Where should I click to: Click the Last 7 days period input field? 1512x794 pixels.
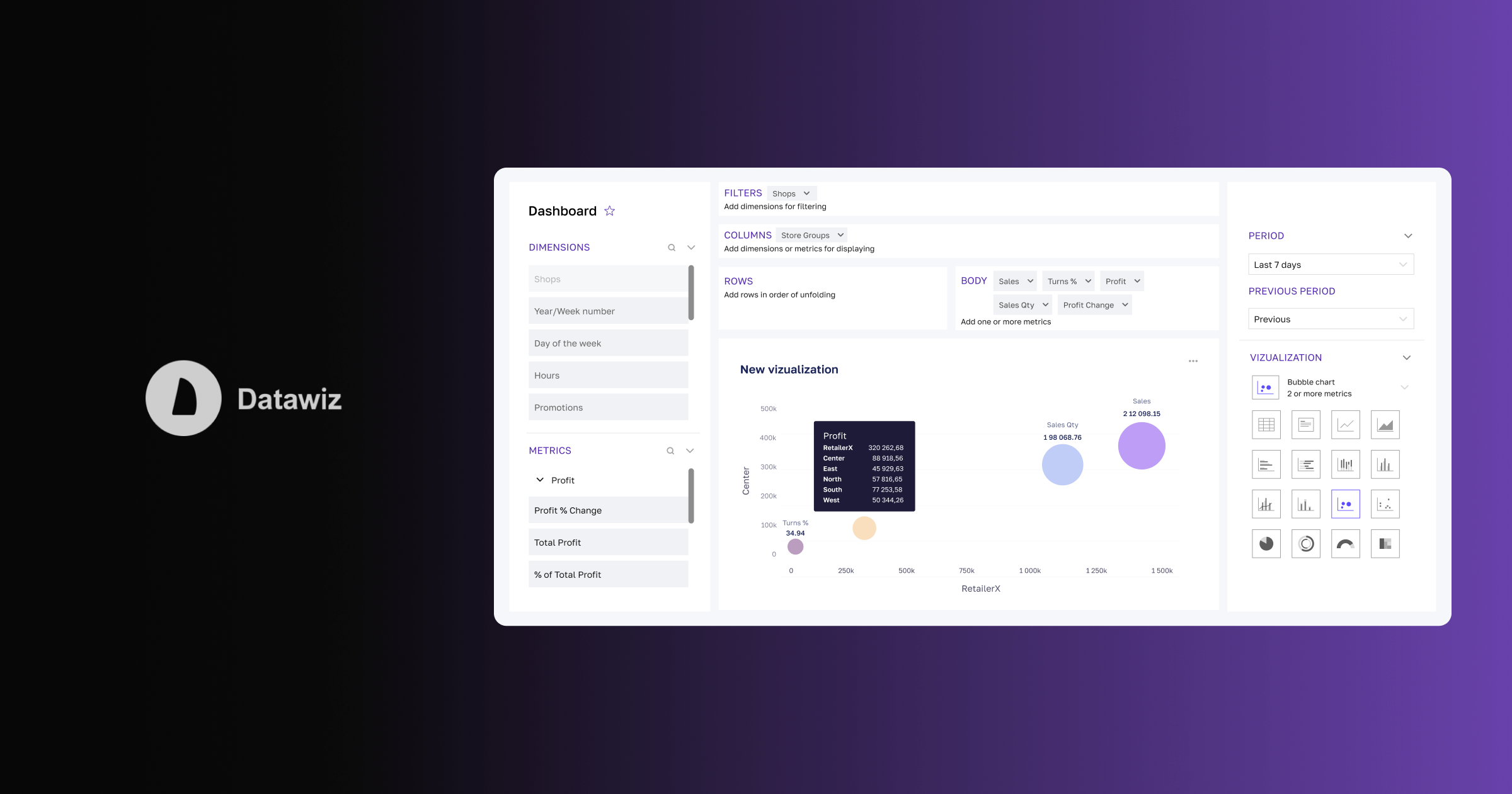coord(1330,264)
